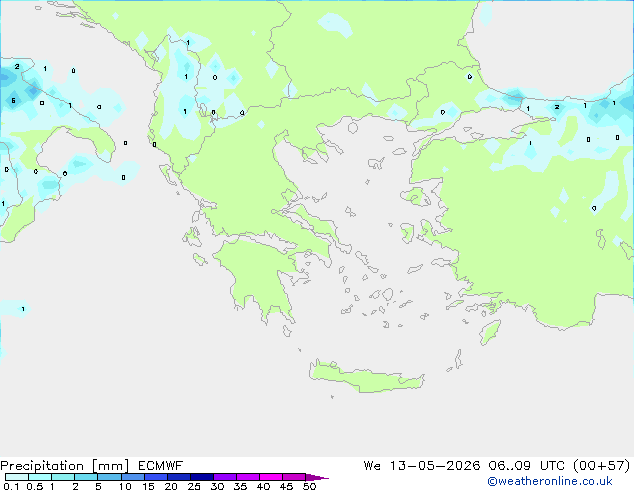The height and width of the screenshot is (490, 634).
Task: Click the legend scale label "40"
Action: [263, 486]
